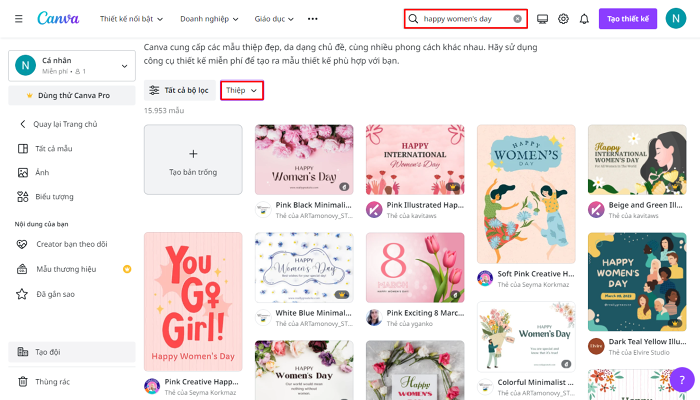Click Dùng thử Canva Pro button
Screen dimensions: 700x400
pyautogui.click(x=72, y=95)
